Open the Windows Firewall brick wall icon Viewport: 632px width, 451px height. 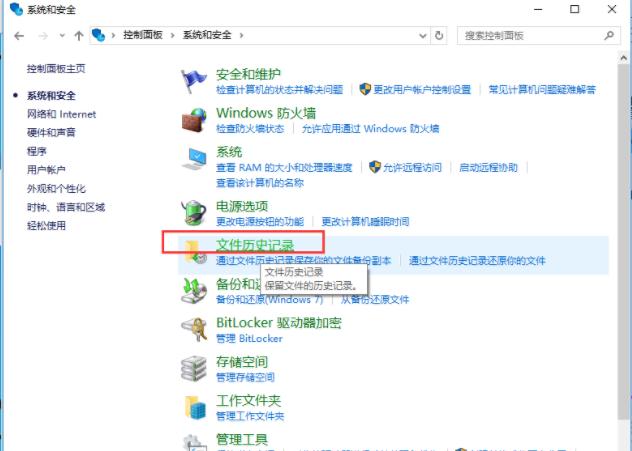(x=194, y=120)
